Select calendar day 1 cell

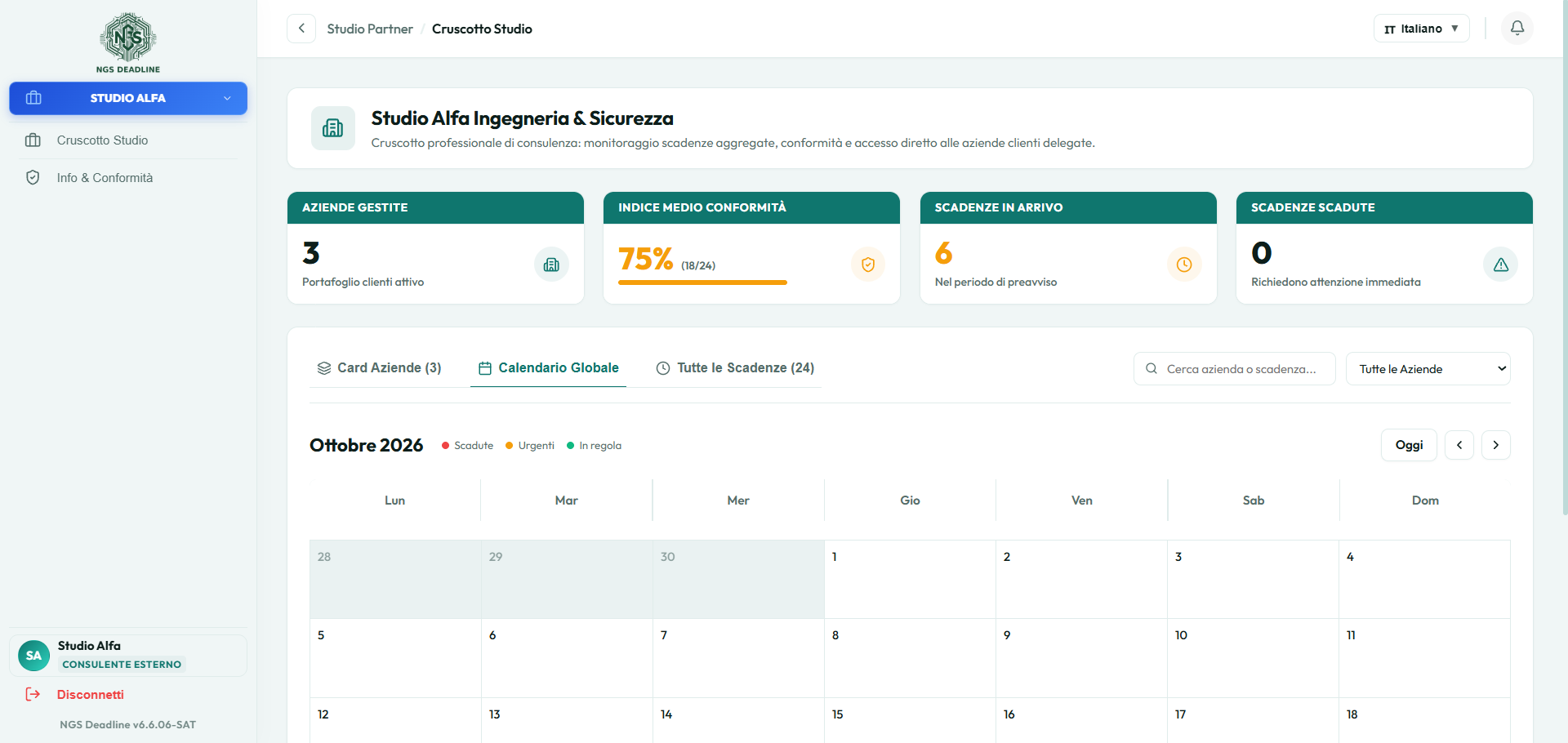point(910,579)
